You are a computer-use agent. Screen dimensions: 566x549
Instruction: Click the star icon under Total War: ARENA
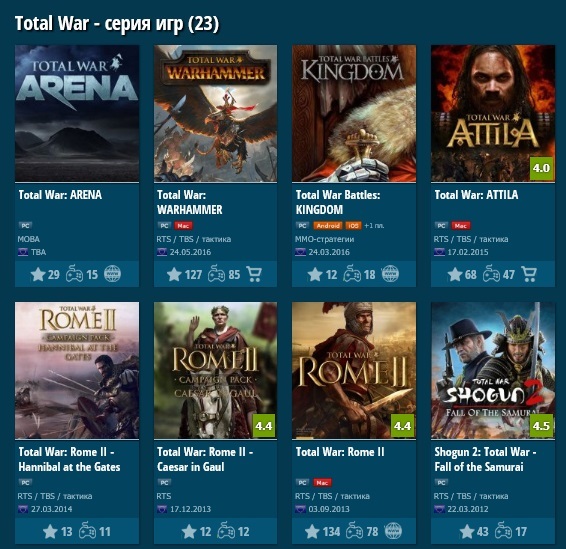[38, 274]
